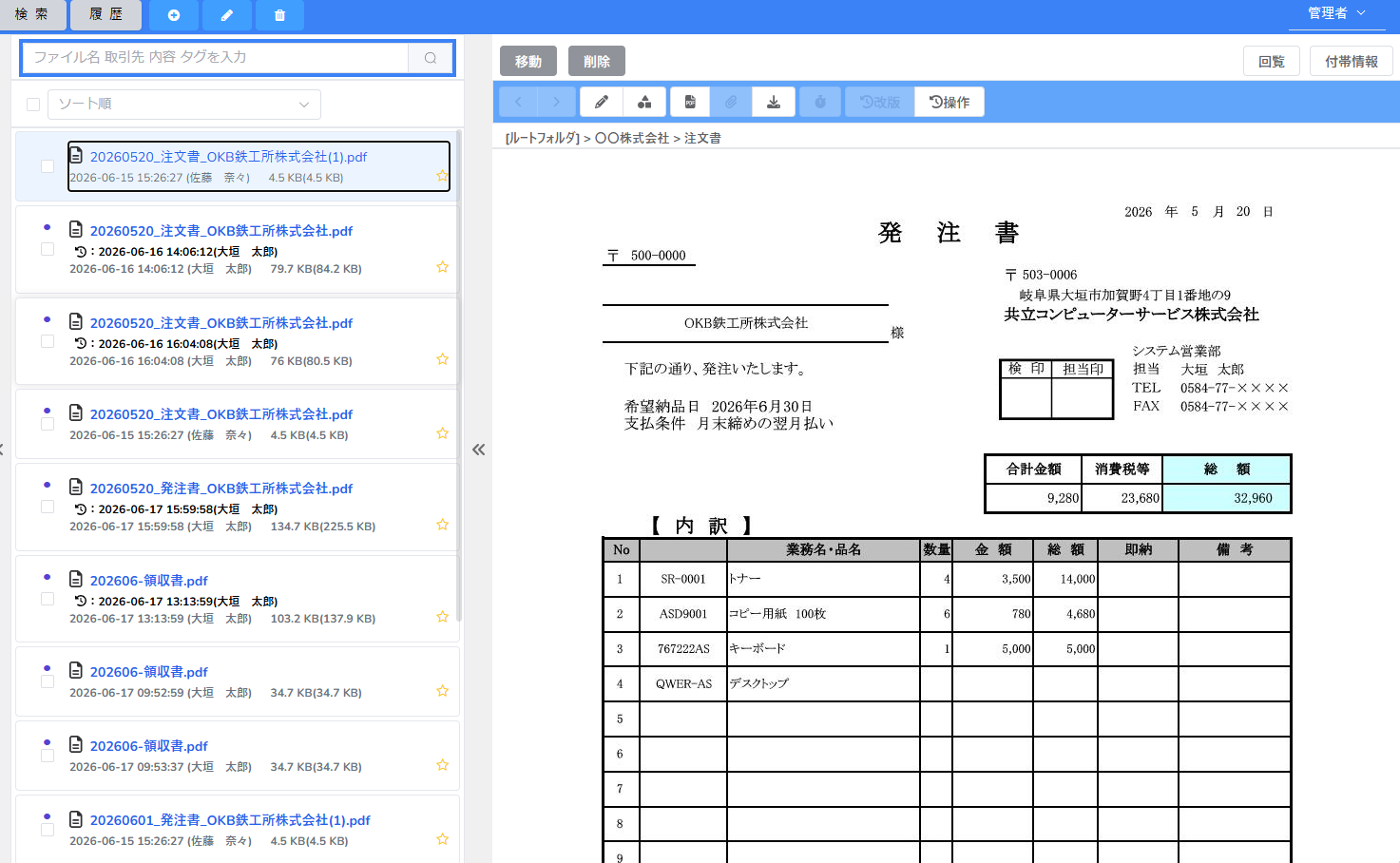Open the 操作 history tab
The height and width of the screenshot is (863, 1400).
coord(949,102)
